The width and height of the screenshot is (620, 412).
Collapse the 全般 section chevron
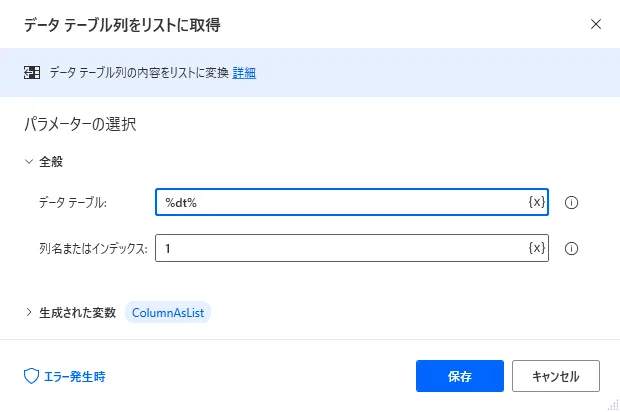[x=28, y=161]
